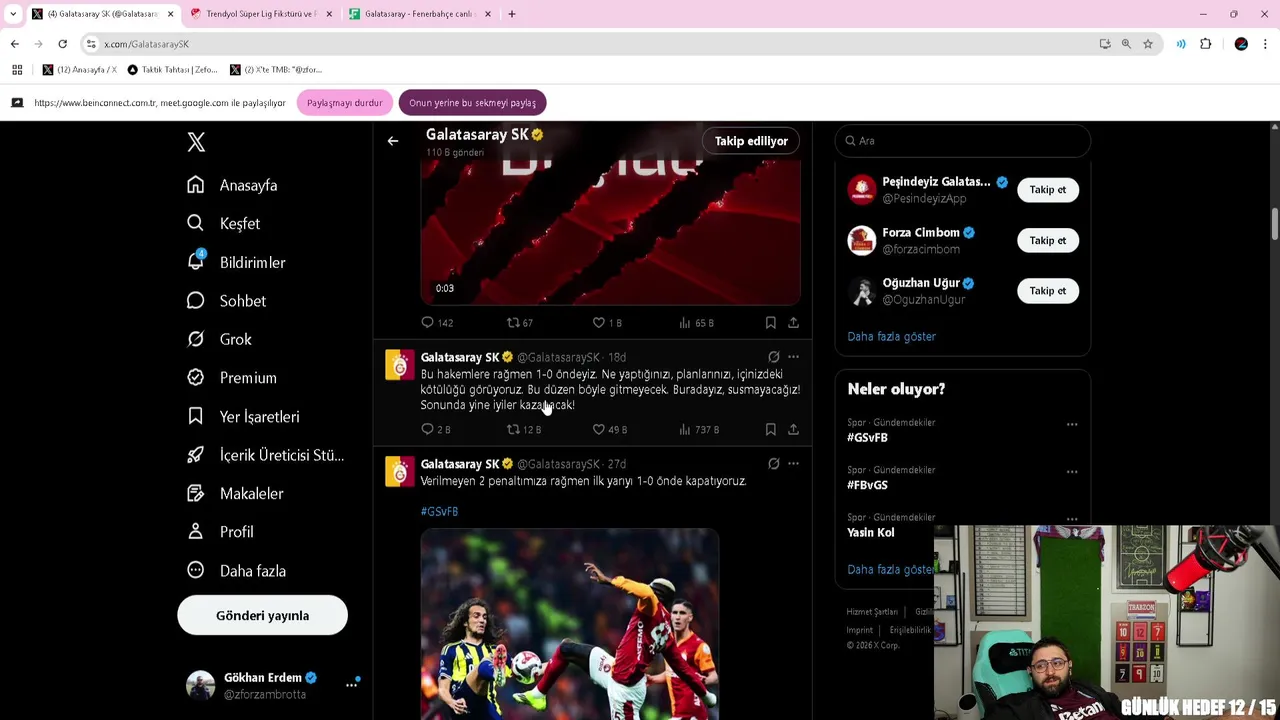This screenshot has height=720, width=1280.
Task: Go back with the profile back arrow
Action: [x=393, y=141]
